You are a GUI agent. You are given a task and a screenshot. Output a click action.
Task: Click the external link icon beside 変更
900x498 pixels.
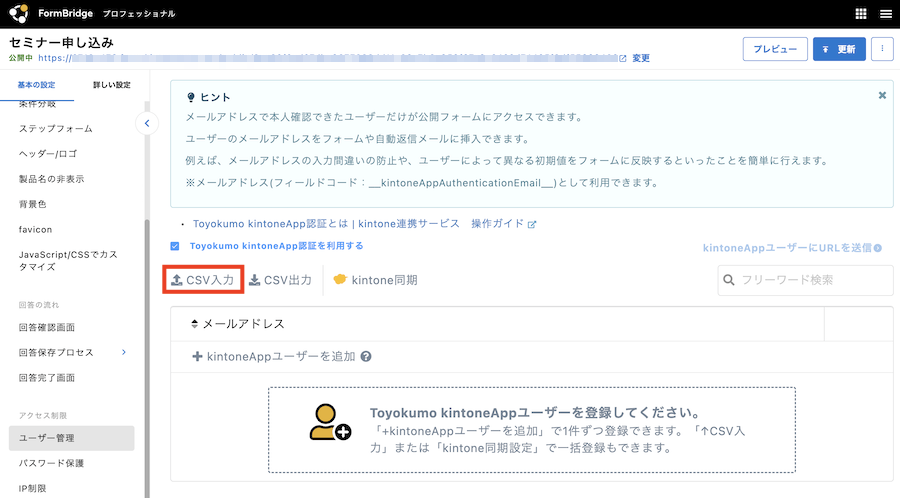pyautogui.click(x=623, y=58)
